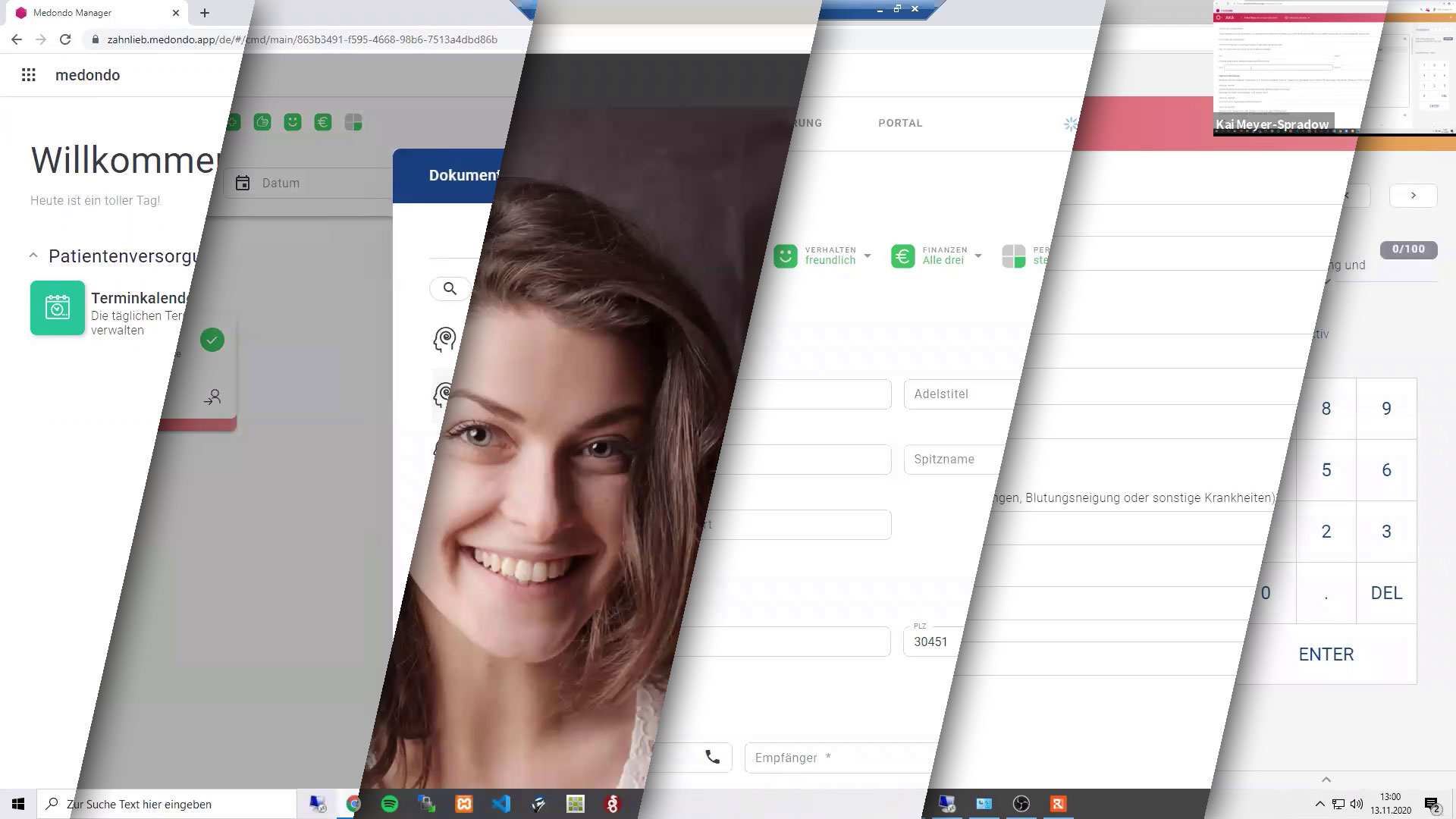Switch to the PORTAL tab

point(900,123)
